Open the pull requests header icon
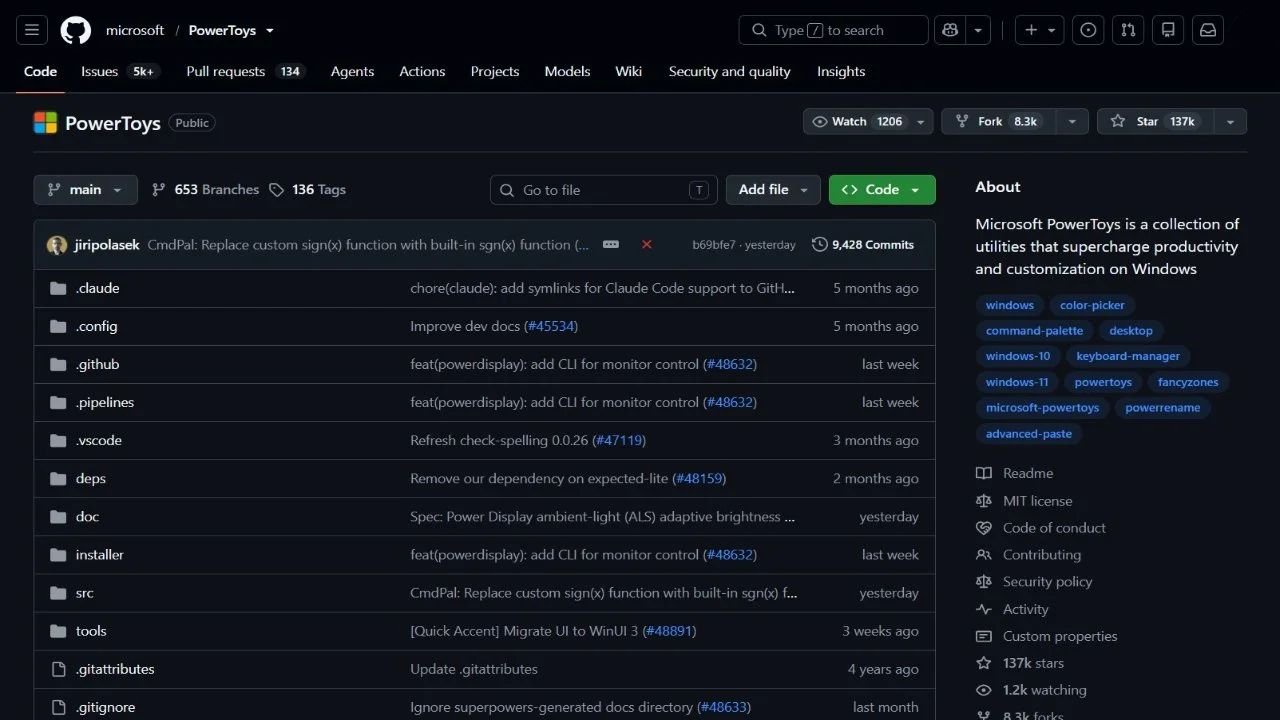This screenshot has height=720, width=1280. tap(1128, 30)
